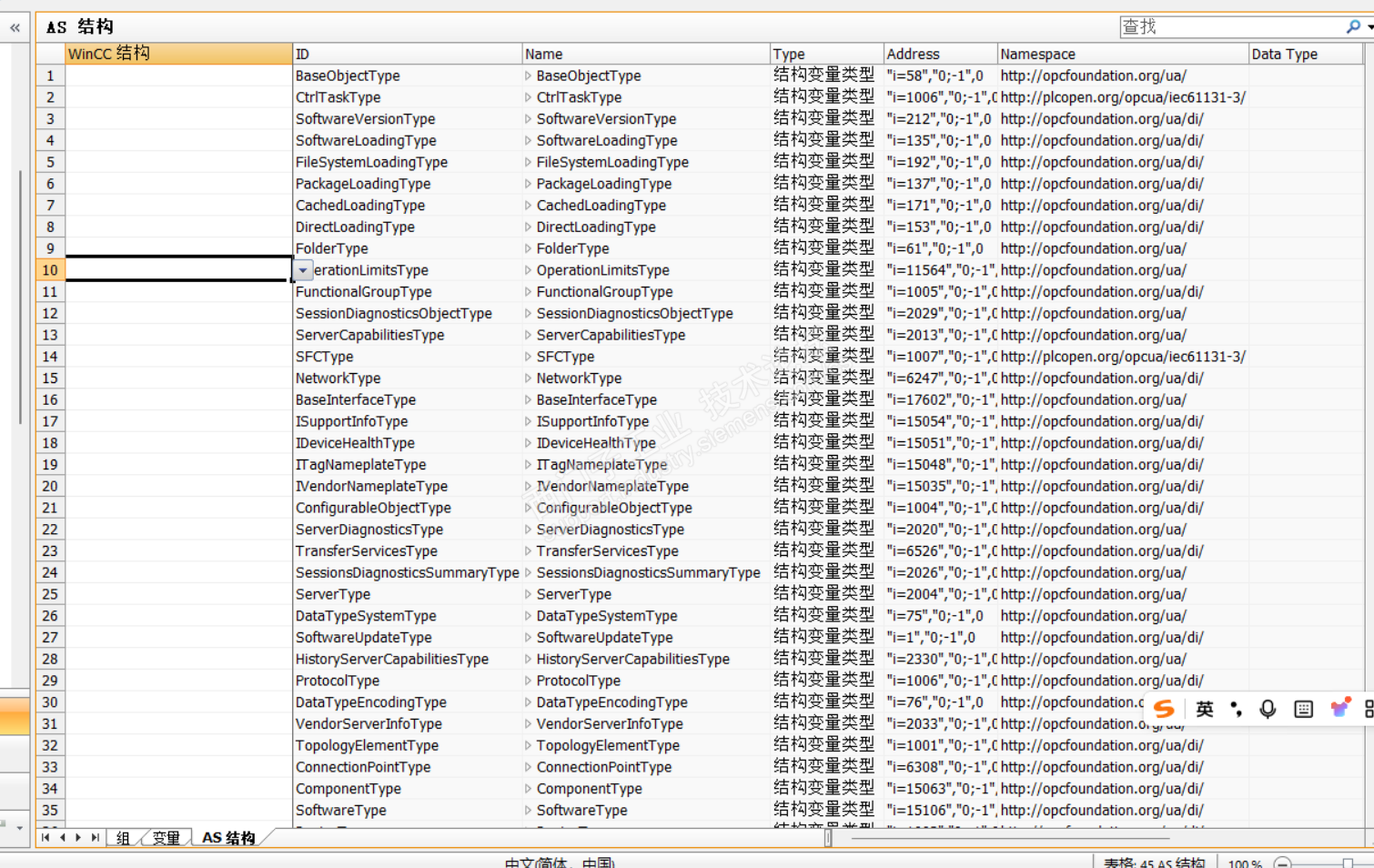Go to the previous sheet tab arrow
This screenshot has height=868, width=1374.
click(x=62, y=838)
